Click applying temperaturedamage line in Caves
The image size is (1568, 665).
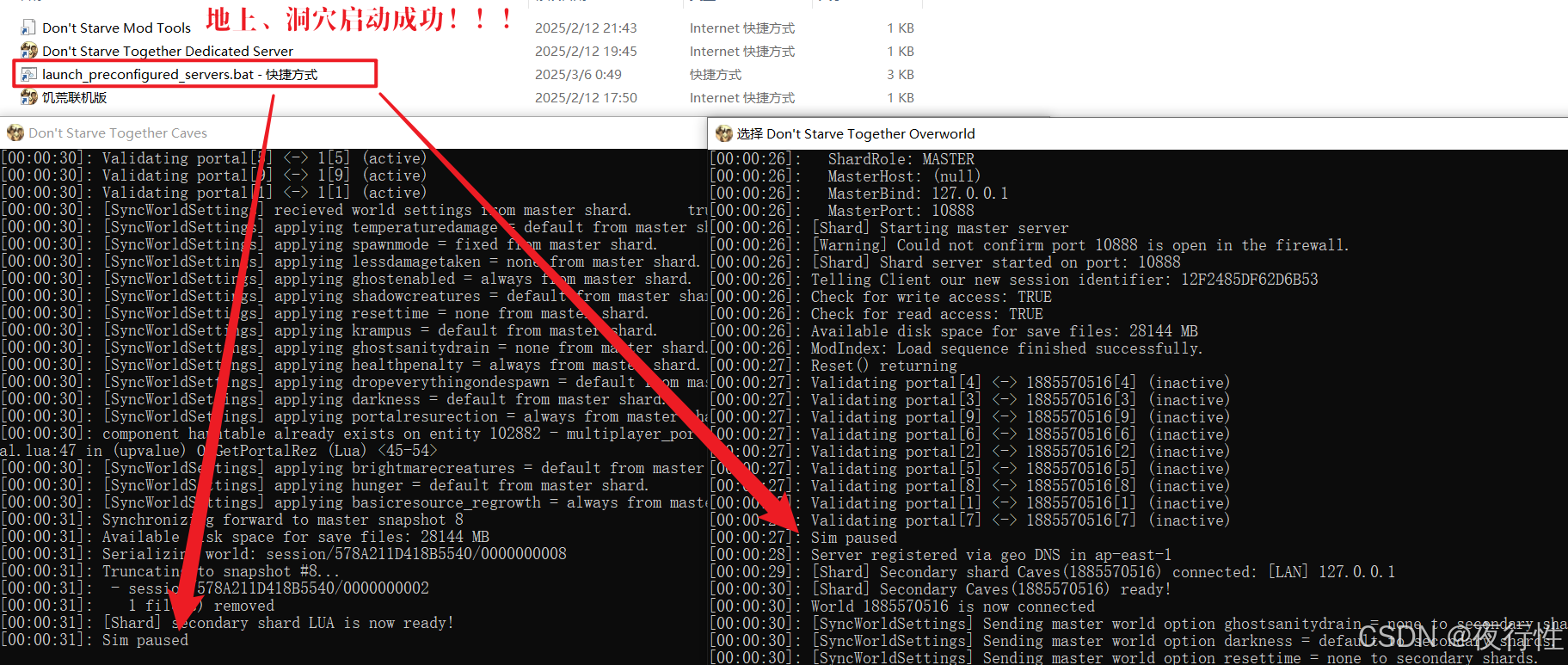point(354,227)
